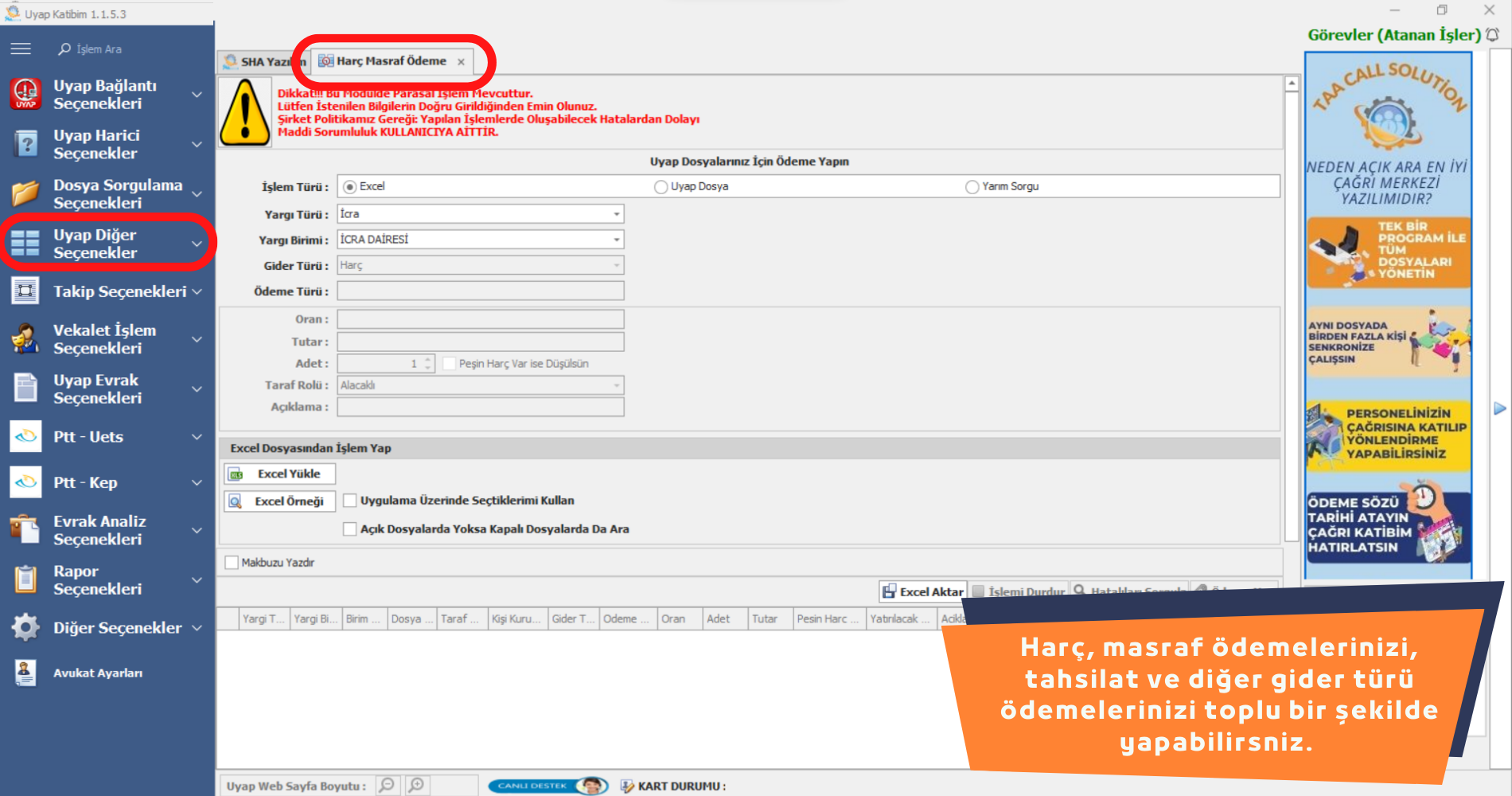Open the Yargı Türü dropdown
Viewport: 1512px width, 796px height.
[616, 214]
